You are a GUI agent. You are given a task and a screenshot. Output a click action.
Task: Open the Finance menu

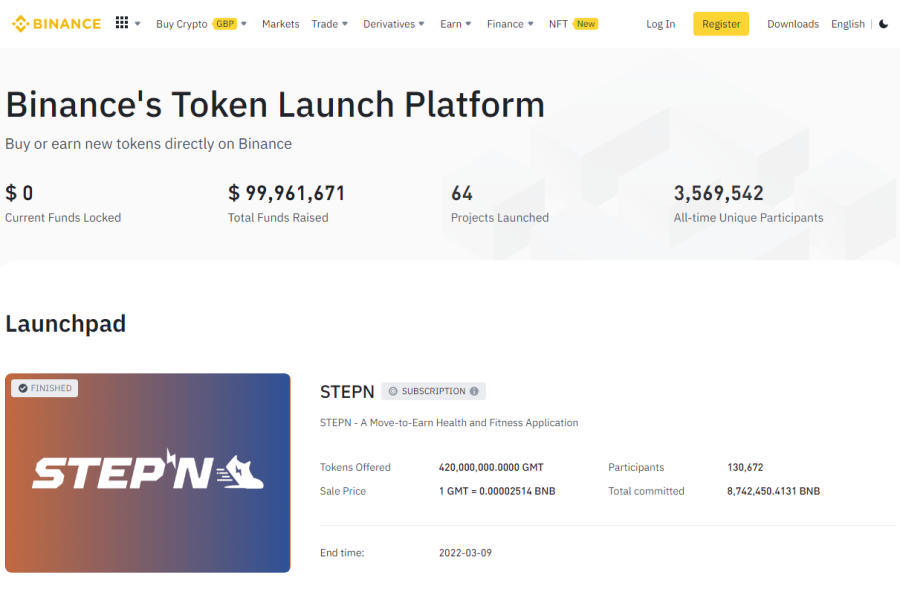click(505, 24)
